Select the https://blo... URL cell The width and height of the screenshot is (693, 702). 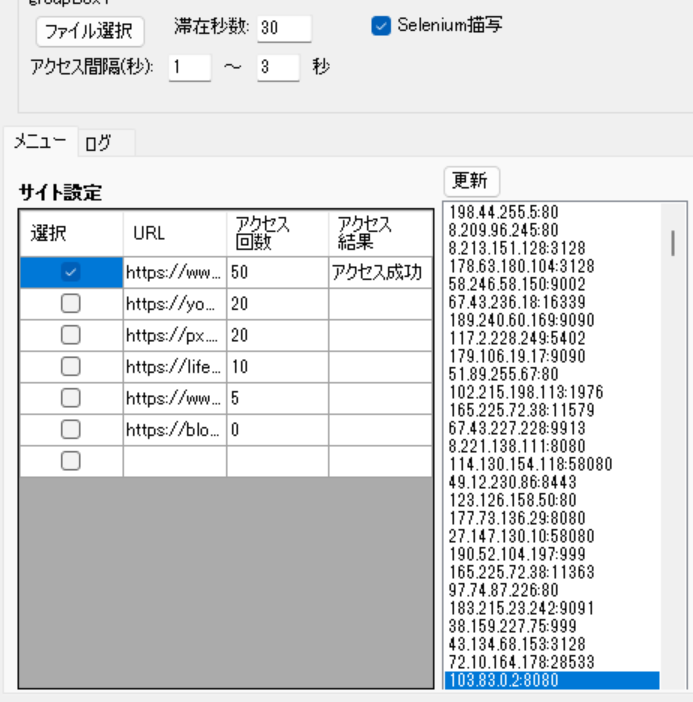[175, 430]
